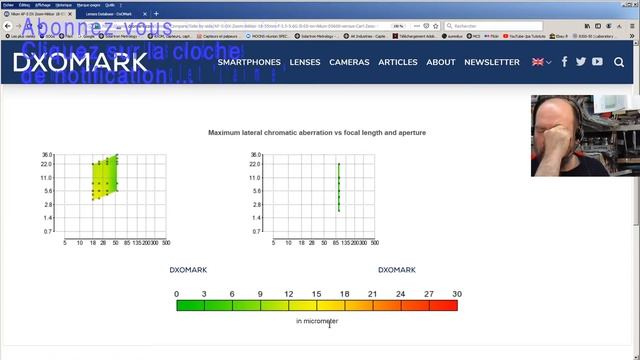This screenshot has width=640, height=360.
Task: Show more bookmarks with the chevron
Action: click(x=632, y=36)
